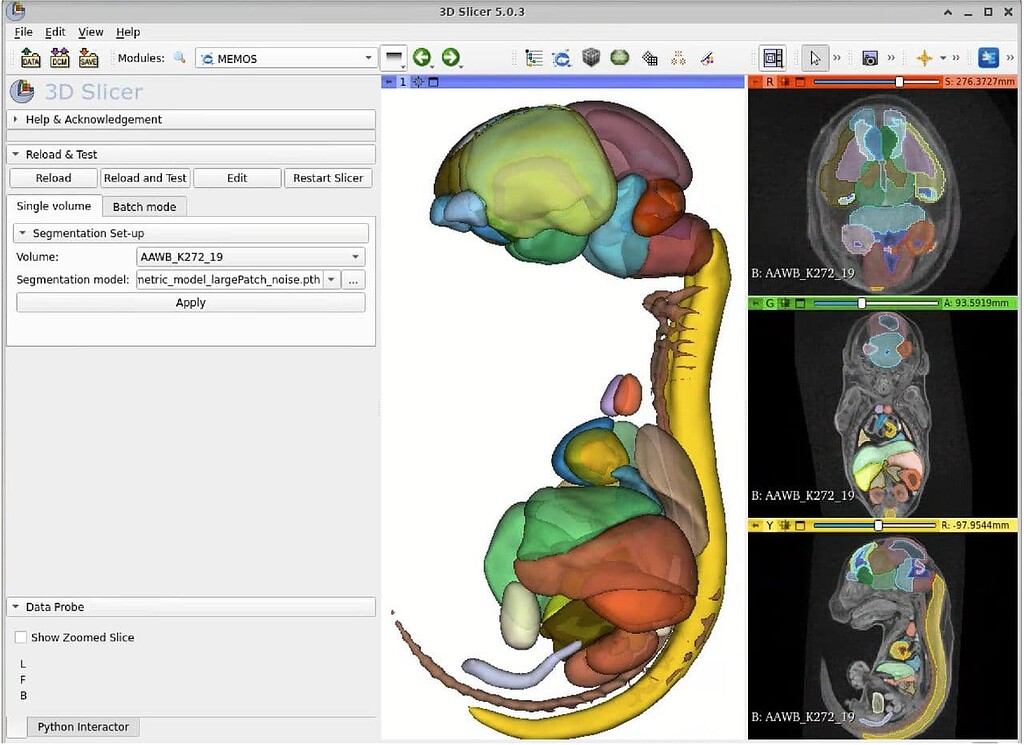Image resolution: width=1024 pixels, height=745 pixels.
Task: Switch to the Batch mode tab
Action: tap(144, 206)
